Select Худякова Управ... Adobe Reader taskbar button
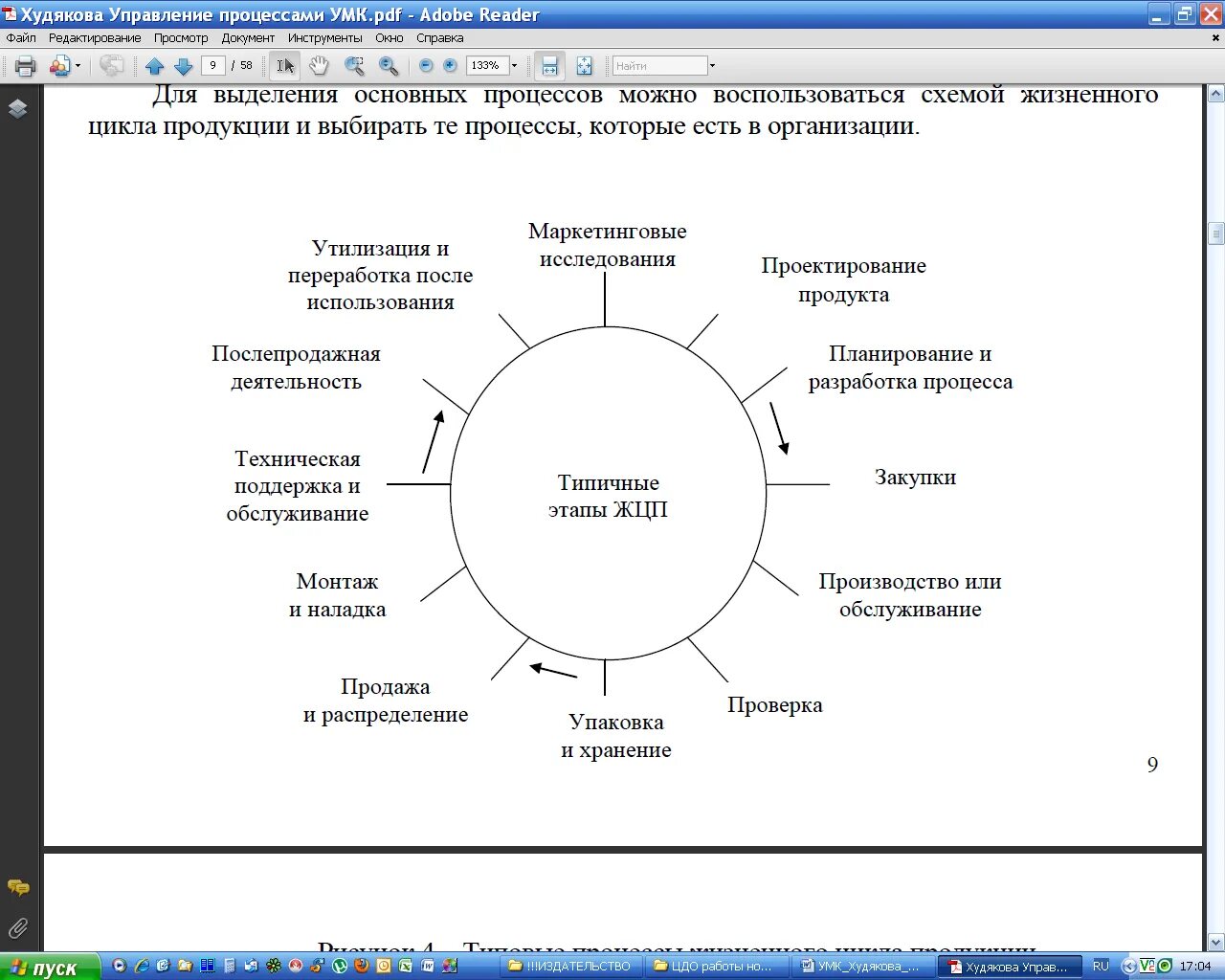 1011,967
